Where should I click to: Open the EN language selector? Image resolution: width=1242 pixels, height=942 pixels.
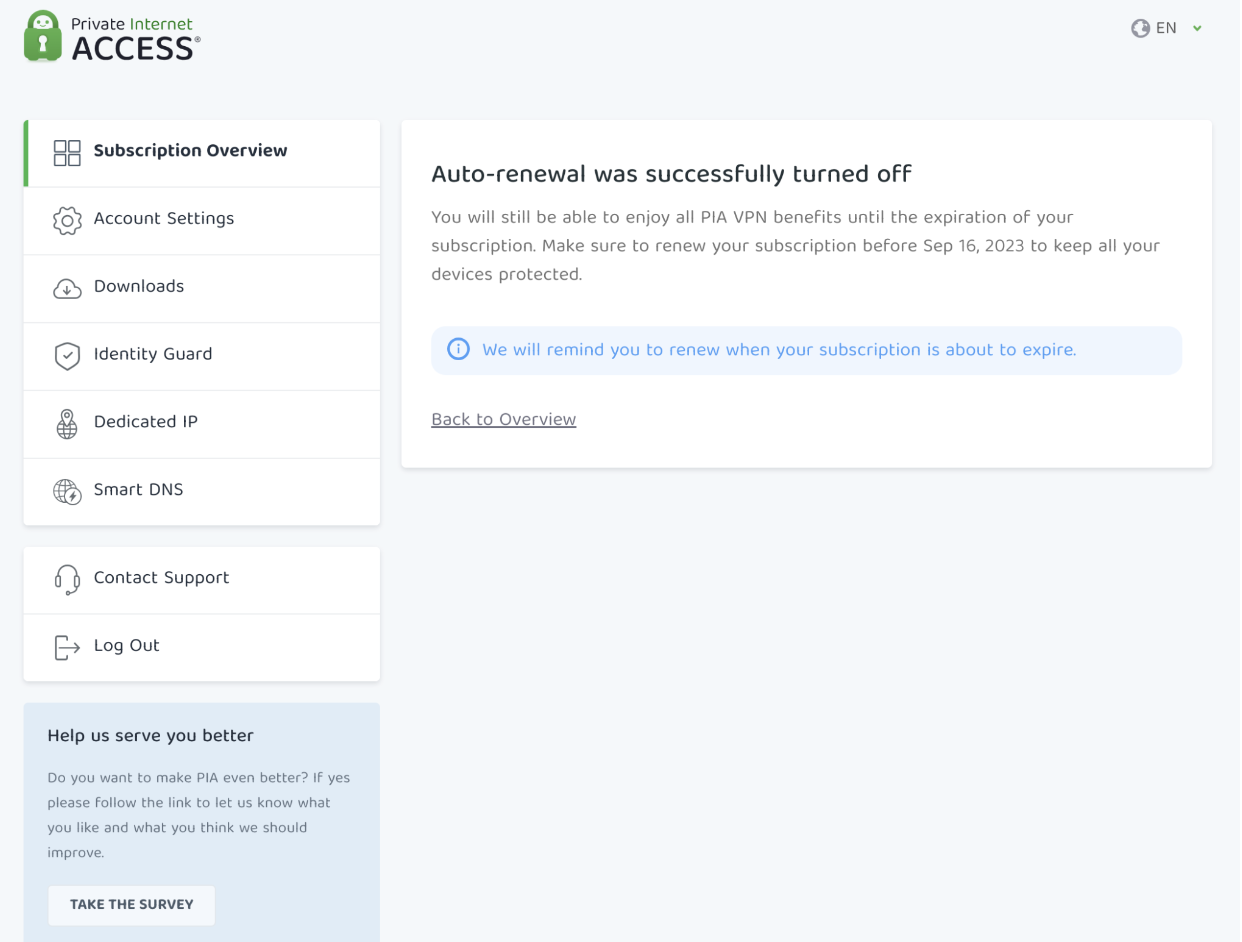click(1166, 28)
